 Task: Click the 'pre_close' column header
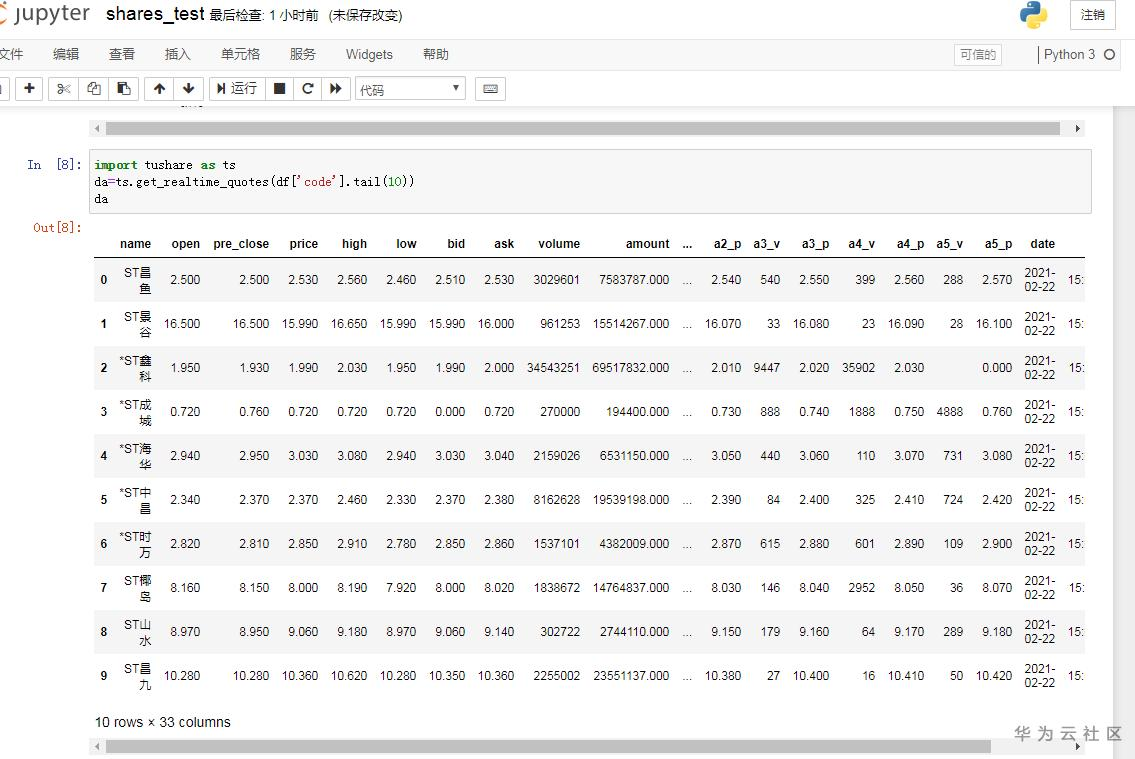(x=241, y=244)
